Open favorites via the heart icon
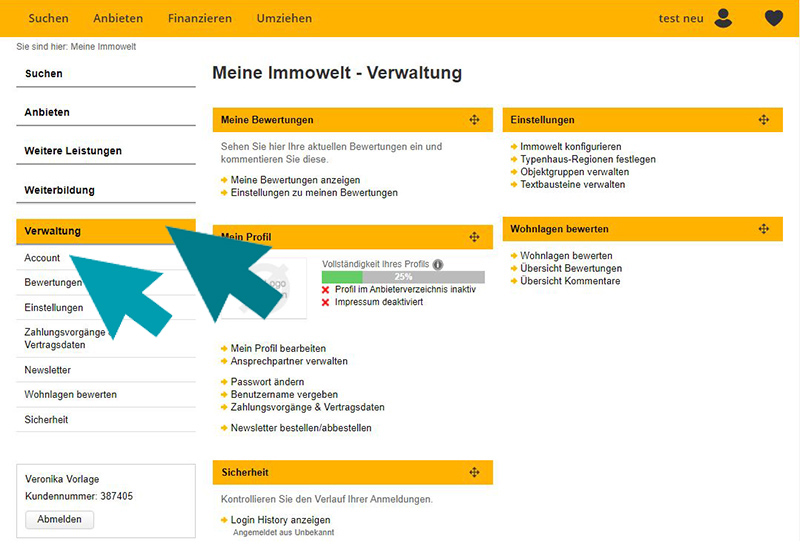 (x=774, y=18)
